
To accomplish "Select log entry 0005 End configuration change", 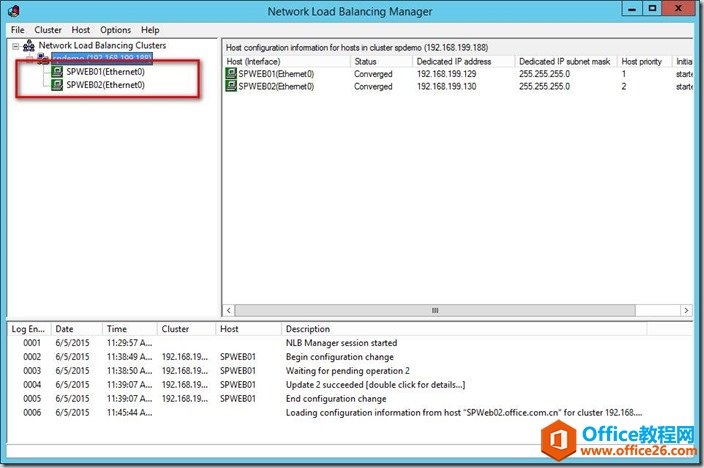I will 350,398.
